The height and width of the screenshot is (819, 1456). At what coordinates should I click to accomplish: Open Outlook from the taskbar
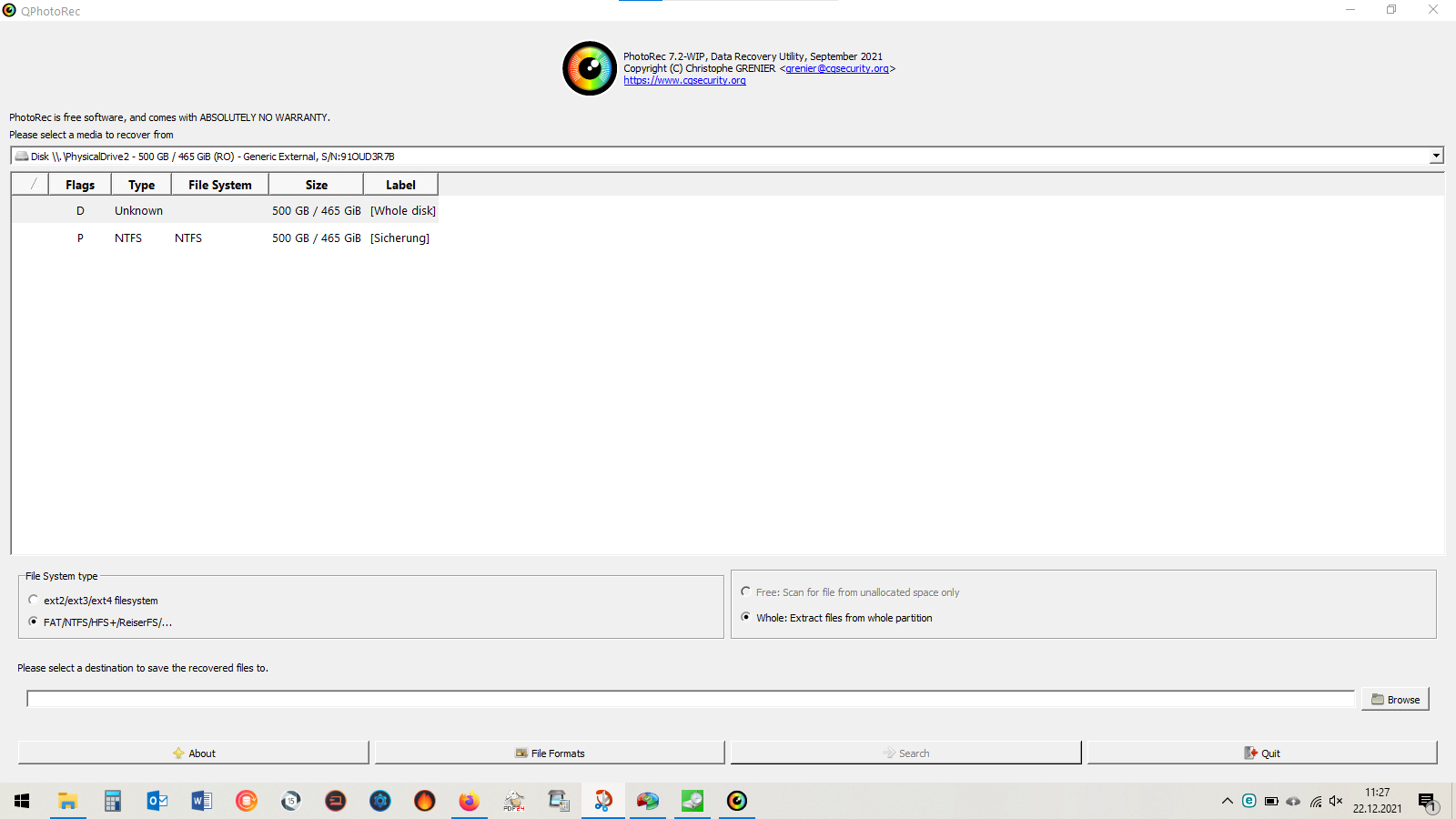[x=157, y=801]
